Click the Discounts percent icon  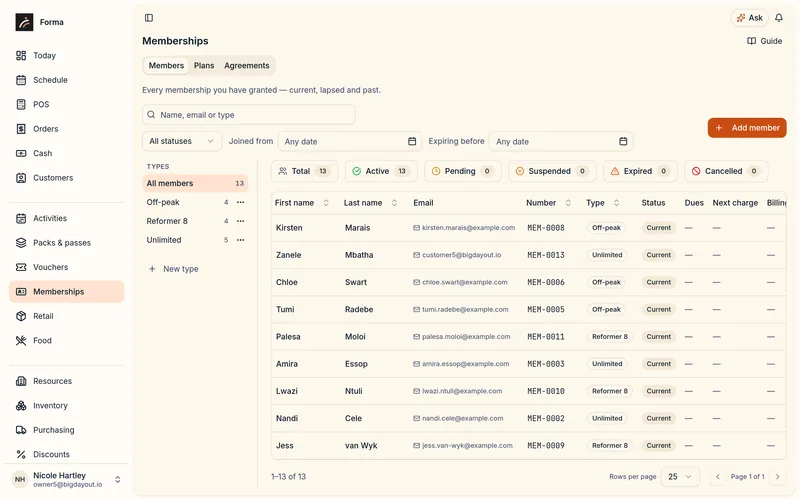[x=21, y=455]
